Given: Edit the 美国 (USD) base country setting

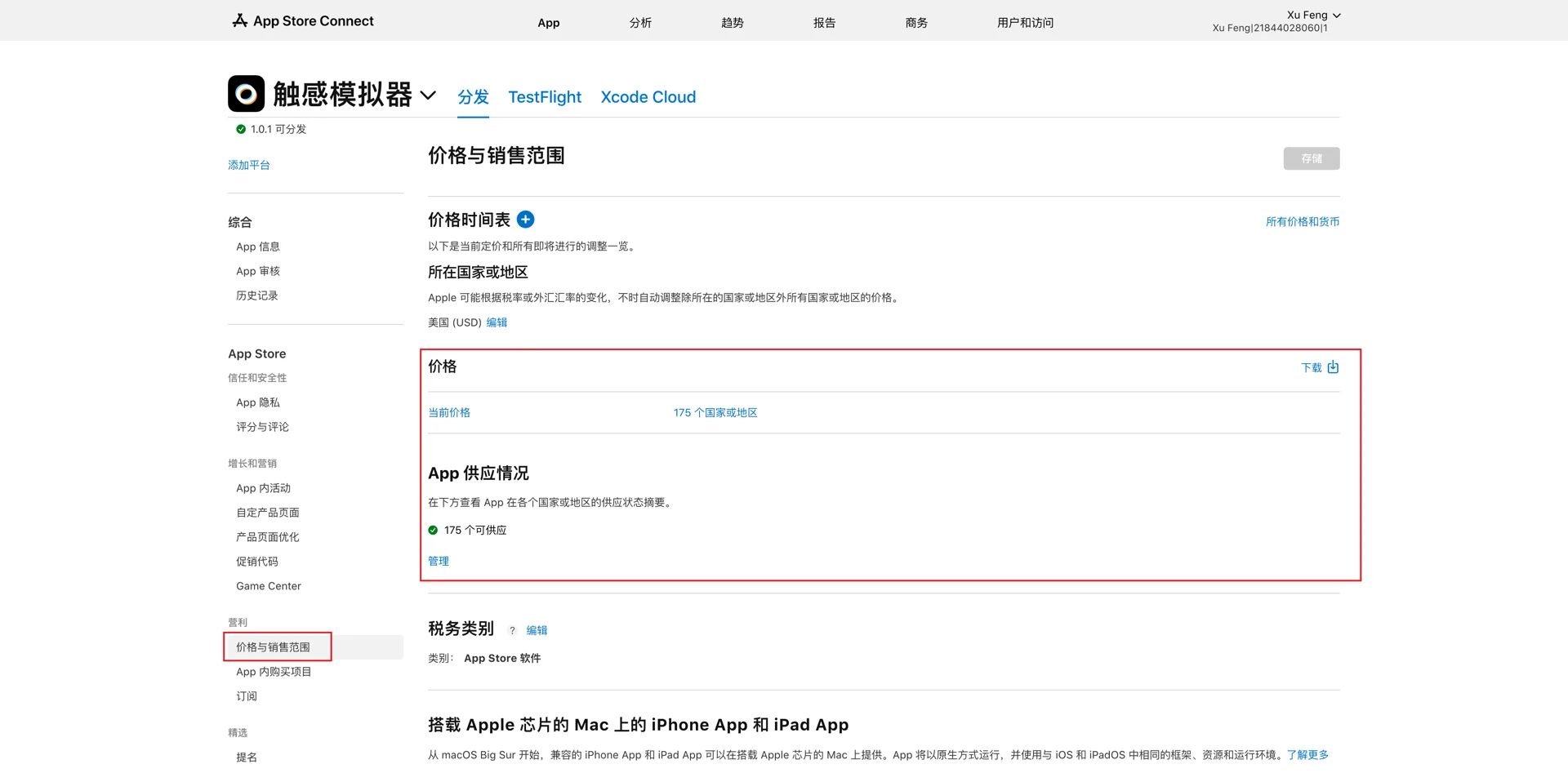Looking at the screenshot, I should coord(496,322).
